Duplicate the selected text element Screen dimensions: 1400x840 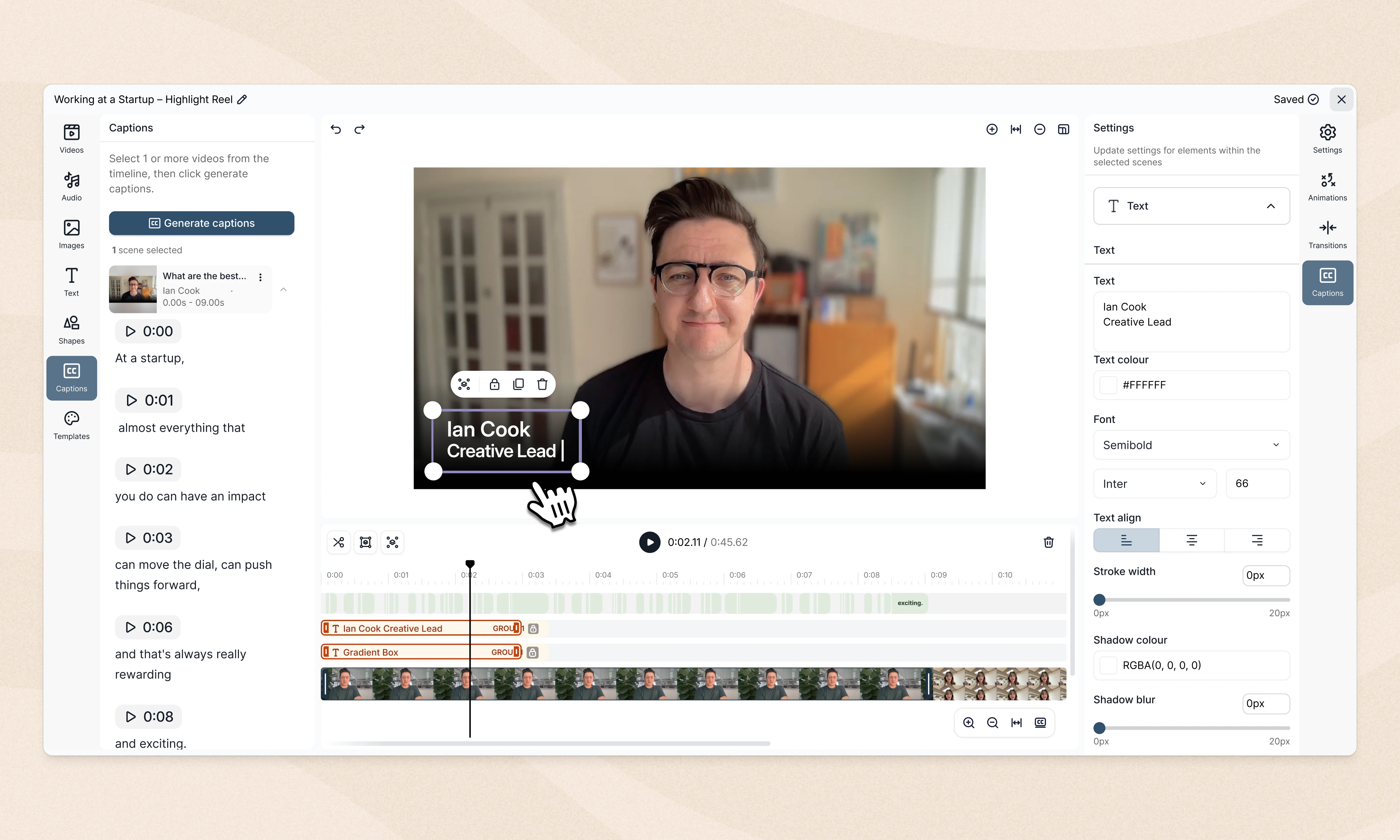click(x=518, y=384)
